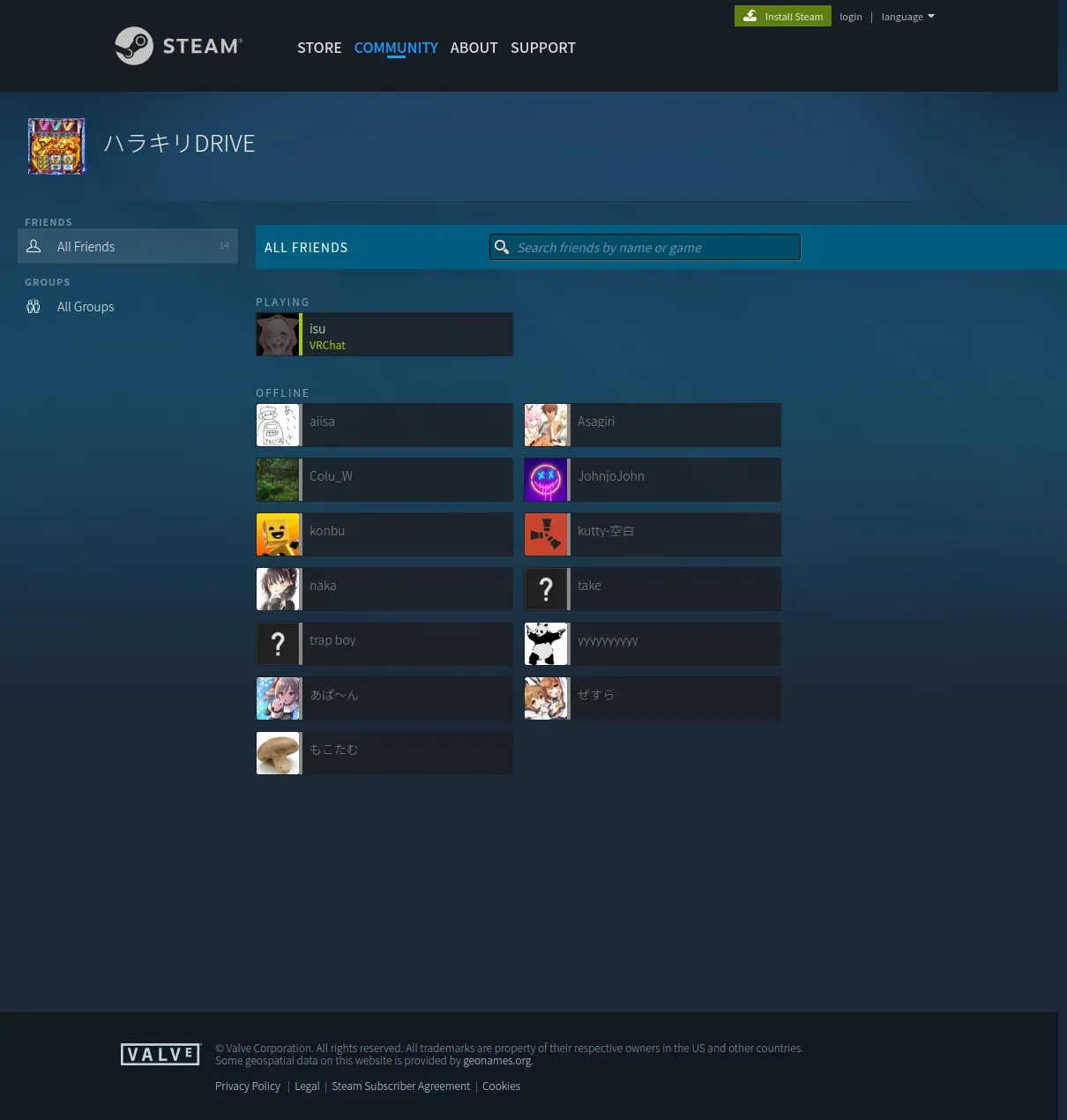Viewport: 1067px width, 1120px height.
Task: Click the name もこたむ
Action: 334,749
